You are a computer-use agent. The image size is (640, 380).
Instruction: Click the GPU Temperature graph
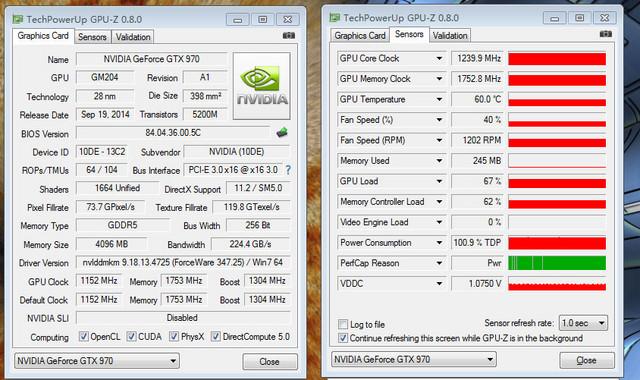[557, 99]
